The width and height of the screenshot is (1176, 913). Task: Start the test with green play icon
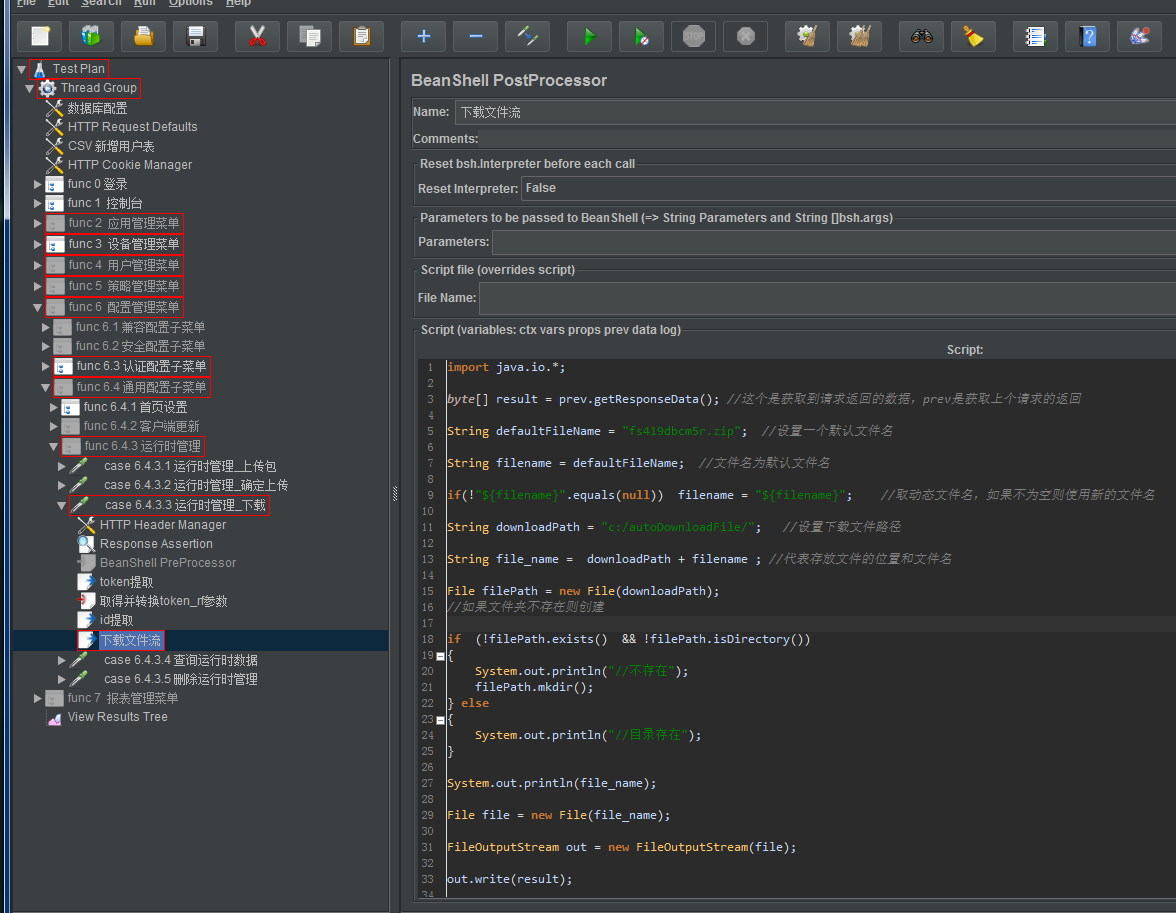click(589, 37)
